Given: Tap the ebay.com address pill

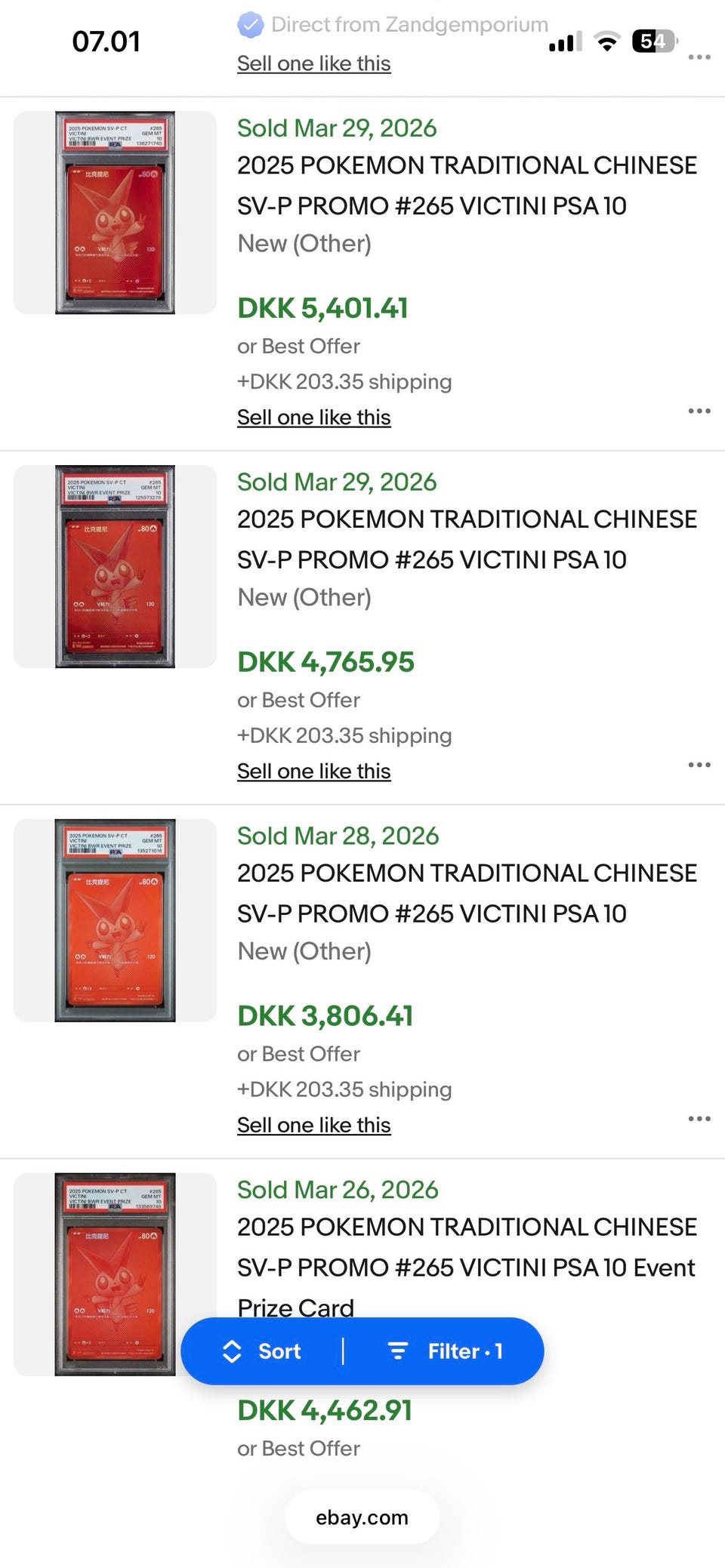Looking at the screenshot, I should point(362,1517).
